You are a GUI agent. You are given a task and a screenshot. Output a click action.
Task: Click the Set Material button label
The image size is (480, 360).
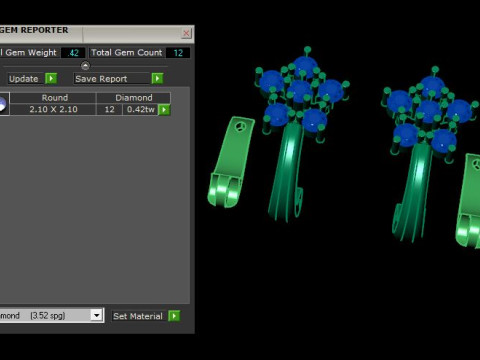pyautogui.click(x=138, y=316)
